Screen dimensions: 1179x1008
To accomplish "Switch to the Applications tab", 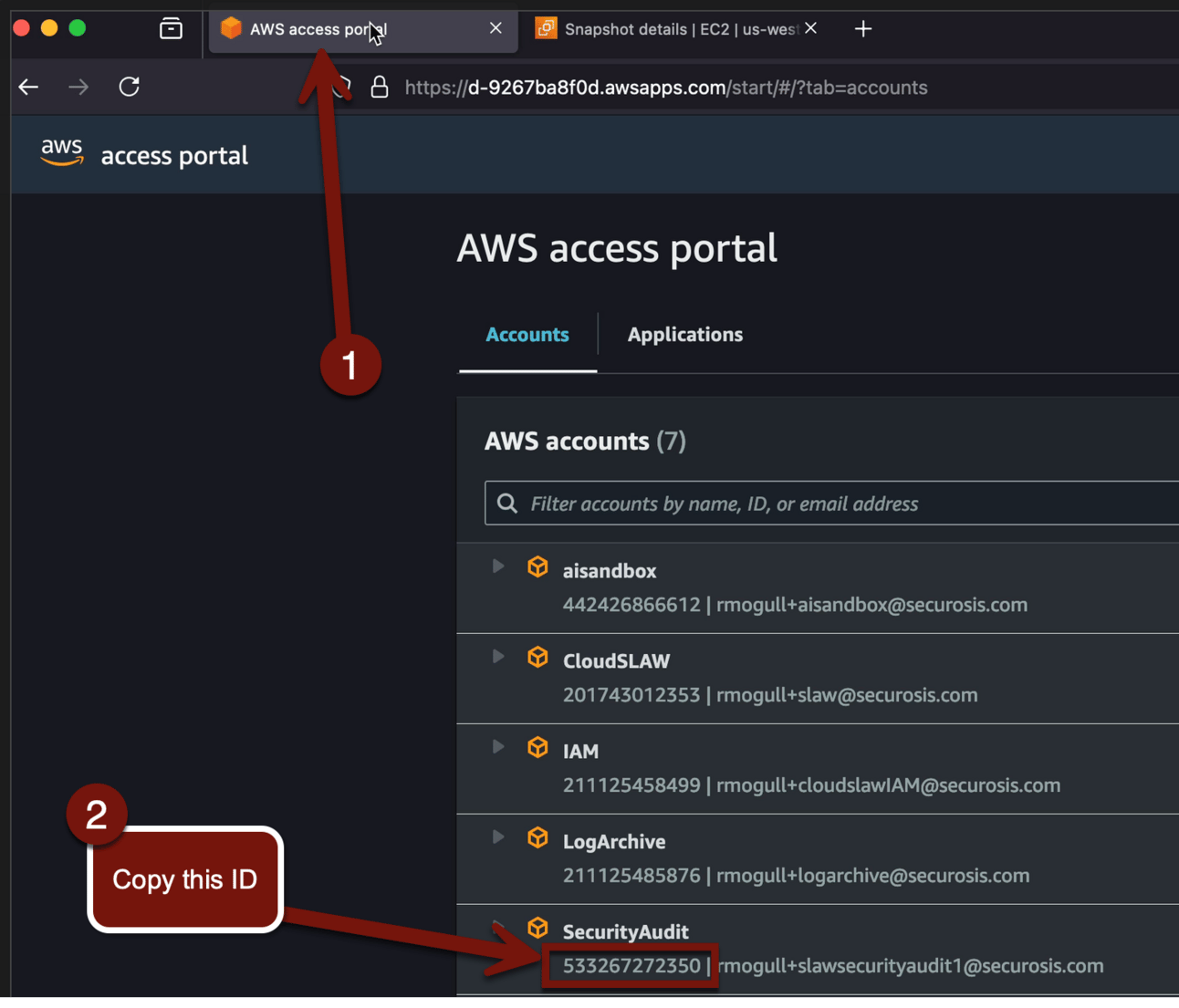I will coord(685,335).
